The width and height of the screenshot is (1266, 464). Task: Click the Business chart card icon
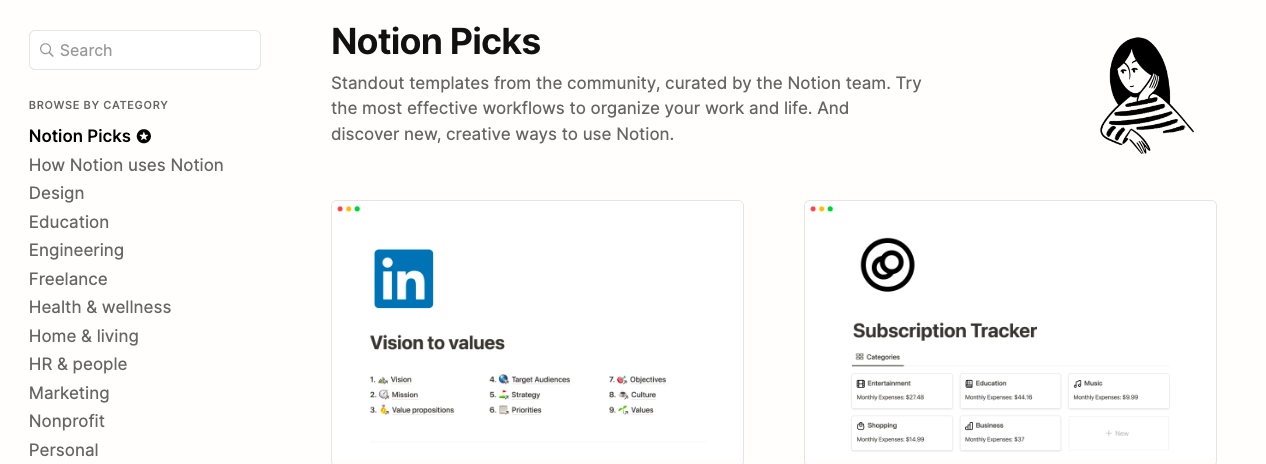(x=969, y=425)
